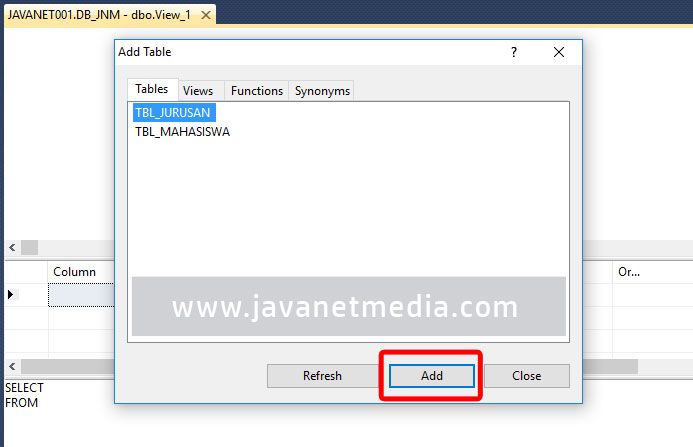Screen dimensions: 693x447
Task: Select the first row via its arrow indicator
Action: 11,294
